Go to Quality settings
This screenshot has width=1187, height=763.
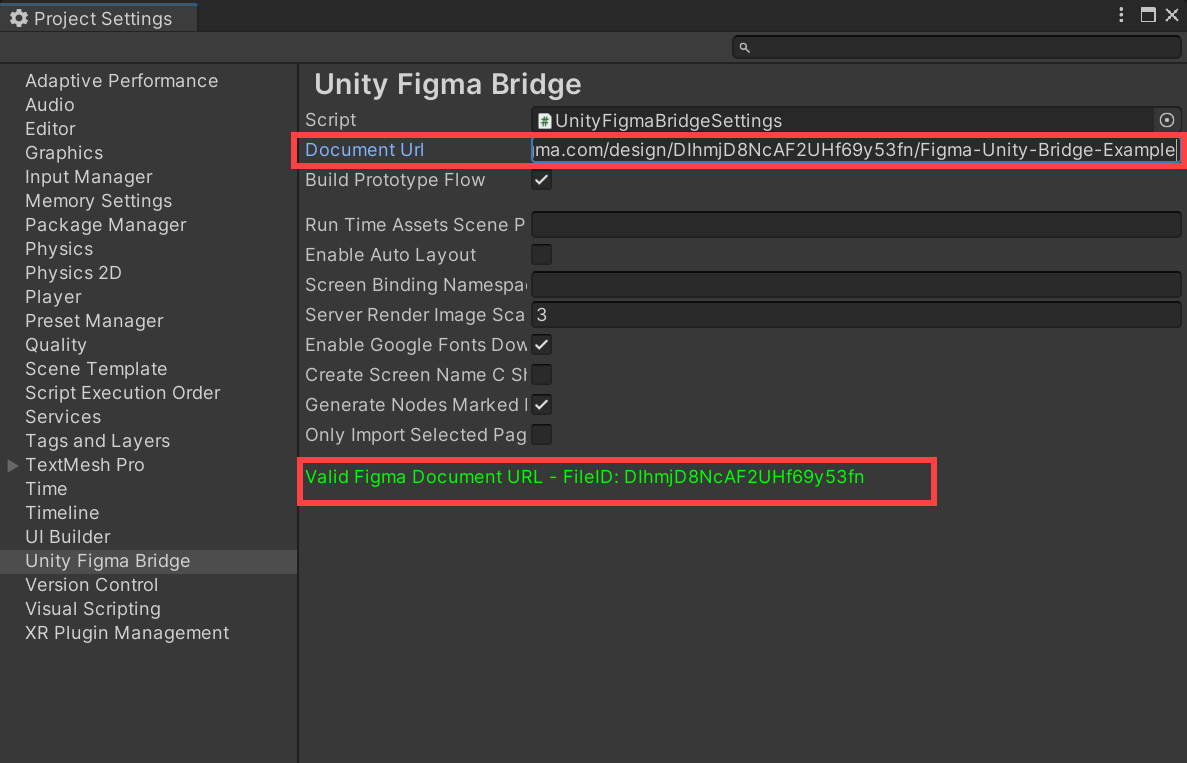(55, 345)
